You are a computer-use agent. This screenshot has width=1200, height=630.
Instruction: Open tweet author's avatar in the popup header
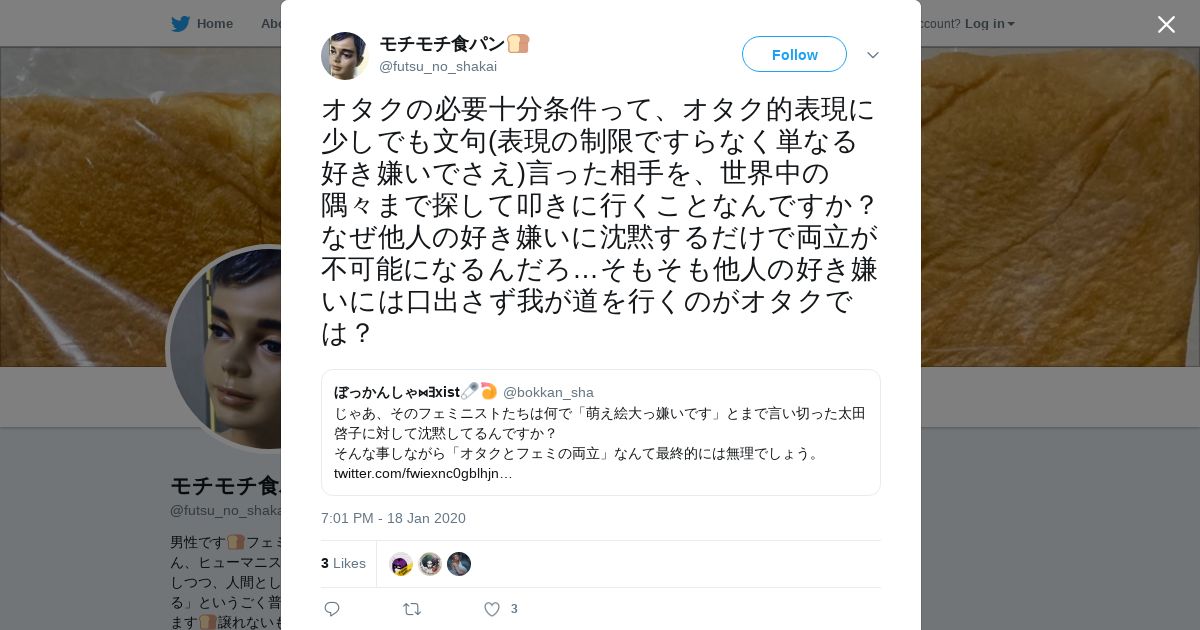pos(345,55)
